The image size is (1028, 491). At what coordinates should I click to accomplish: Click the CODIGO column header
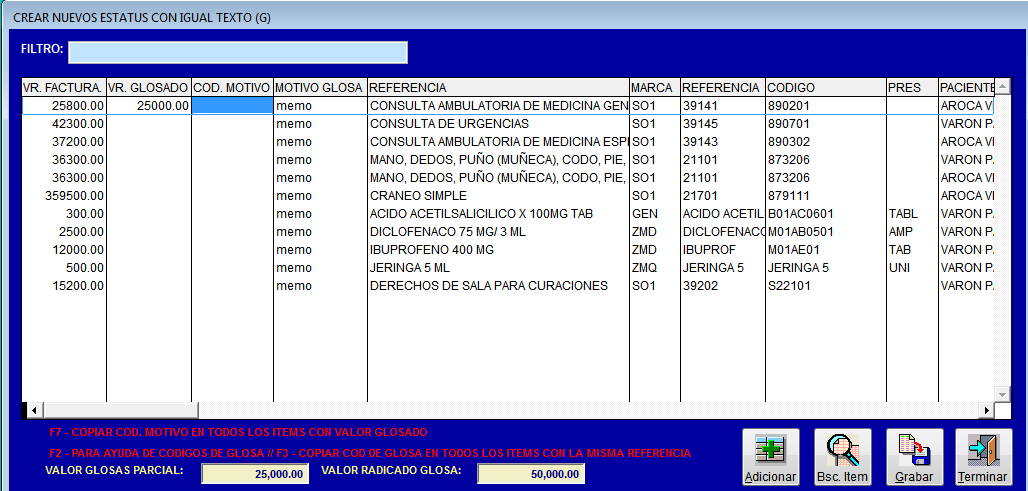pos(825,88)
